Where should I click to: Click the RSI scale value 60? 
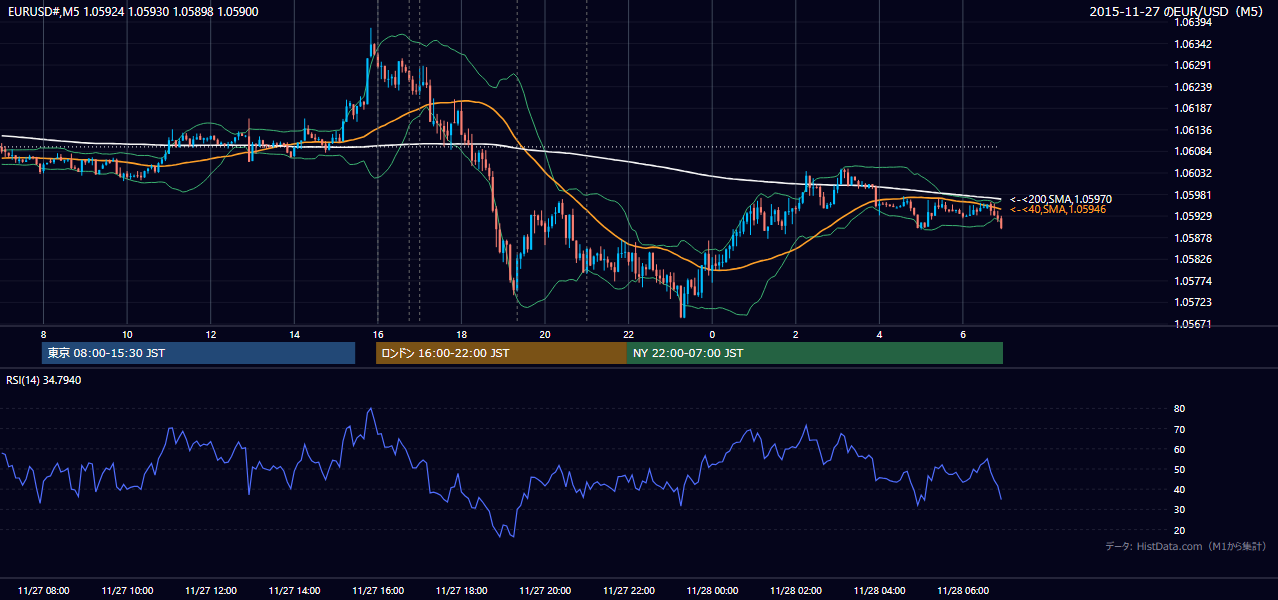1179,449
